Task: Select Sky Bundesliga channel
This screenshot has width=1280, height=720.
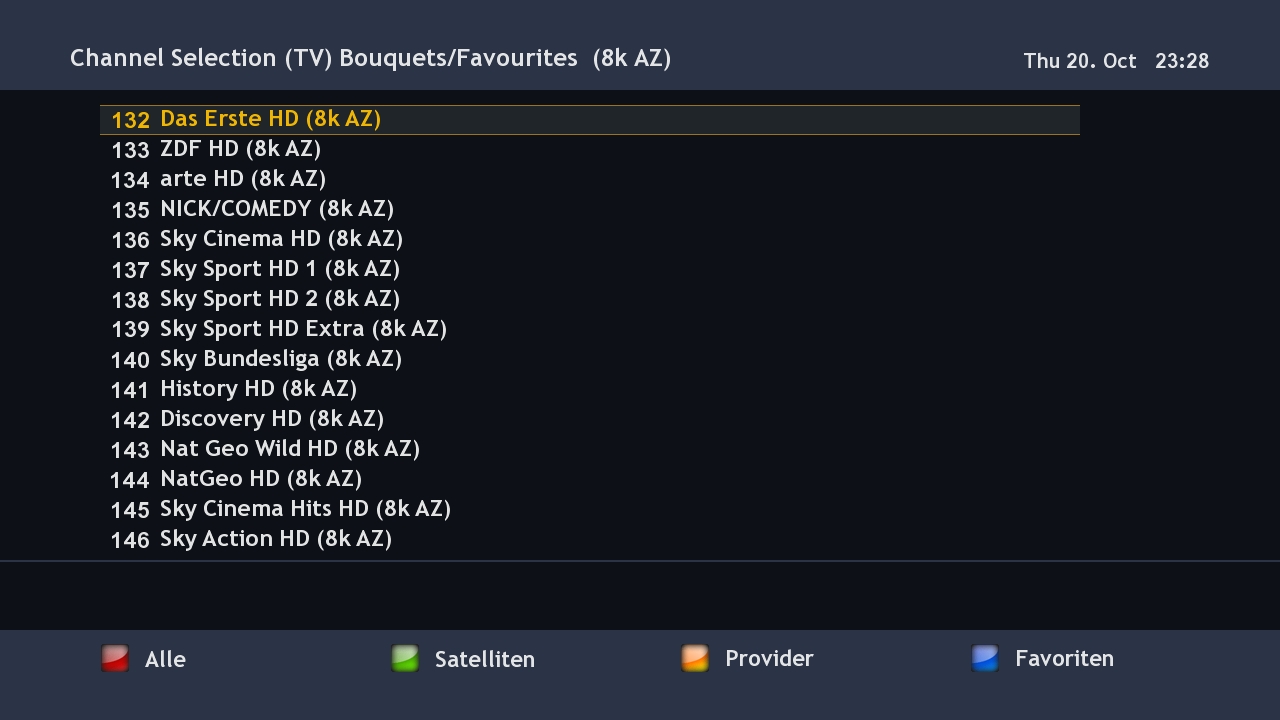Action: pyautogui.click(x=281, y=359)
